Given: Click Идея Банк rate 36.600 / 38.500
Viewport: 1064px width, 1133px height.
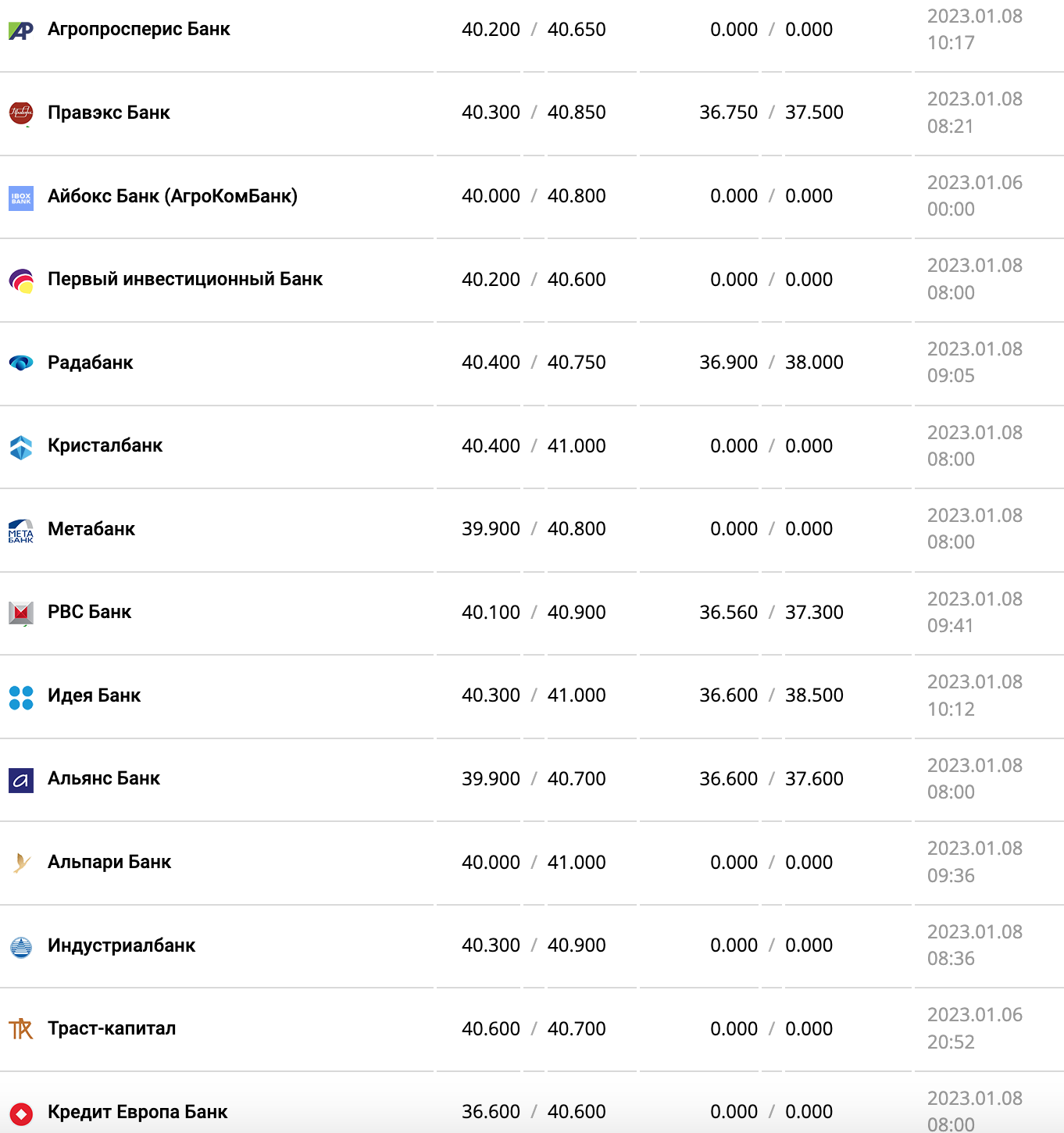Looking at the screenshot, I should (x=771, y=695).
